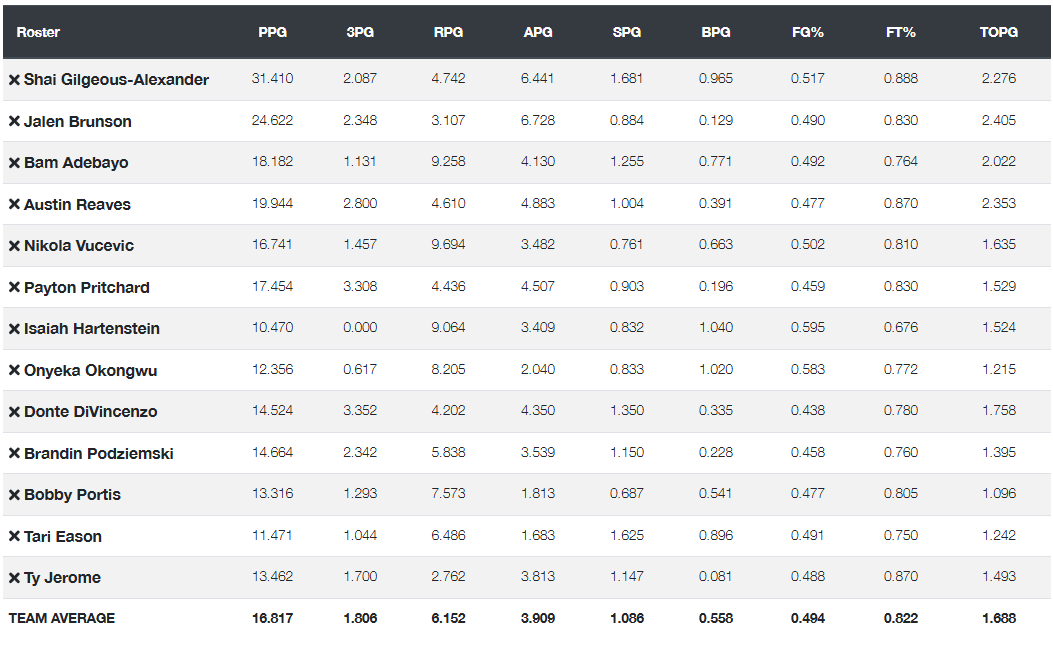Remove Ty Jerome from the roster
Screen dimensions: 1053x648
point(14,578)
